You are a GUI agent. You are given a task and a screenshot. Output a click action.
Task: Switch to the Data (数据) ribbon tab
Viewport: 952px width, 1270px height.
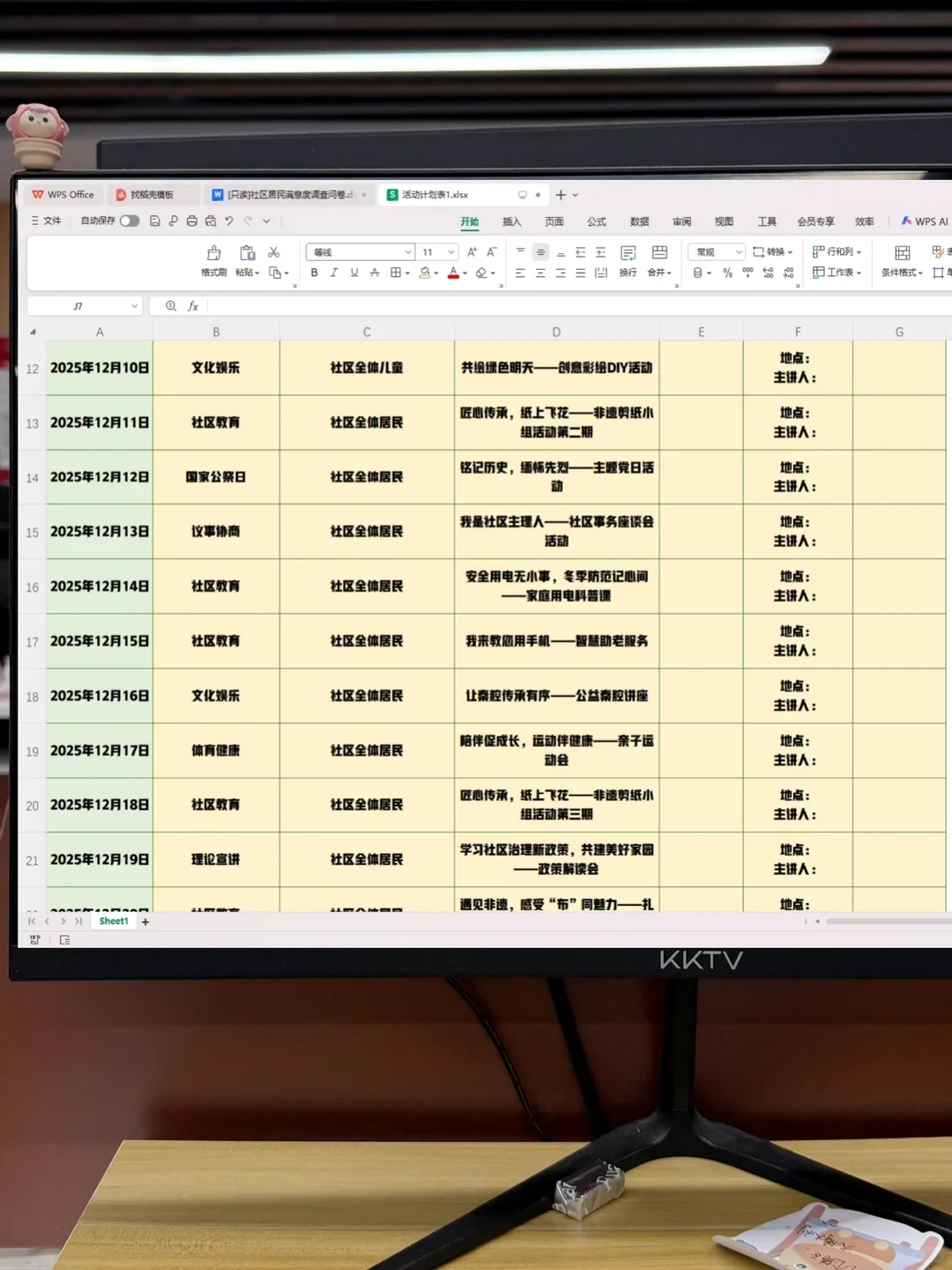(x=639, y=221)
